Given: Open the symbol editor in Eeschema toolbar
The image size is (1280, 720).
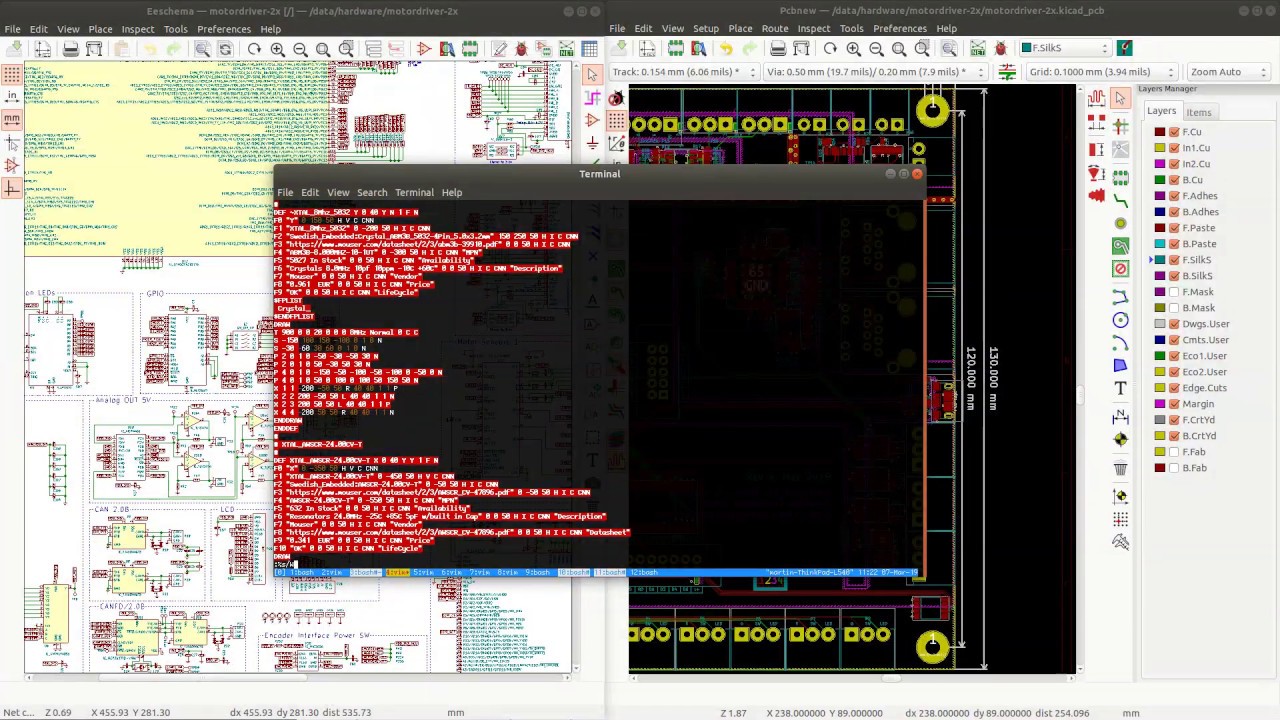Looking at the screenshot, I should [423, 49].
